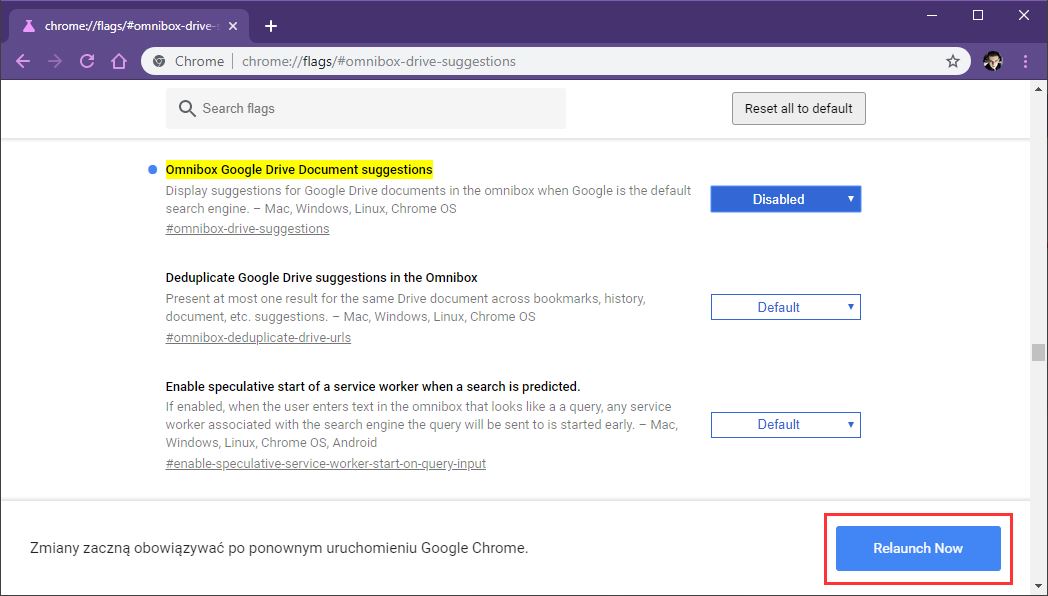Select the chrome://flags browser tab

click(129, 26)
